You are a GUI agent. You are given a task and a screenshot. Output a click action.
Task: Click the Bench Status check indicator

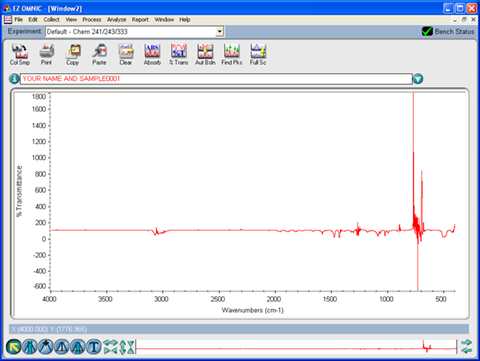pos(427,31)
